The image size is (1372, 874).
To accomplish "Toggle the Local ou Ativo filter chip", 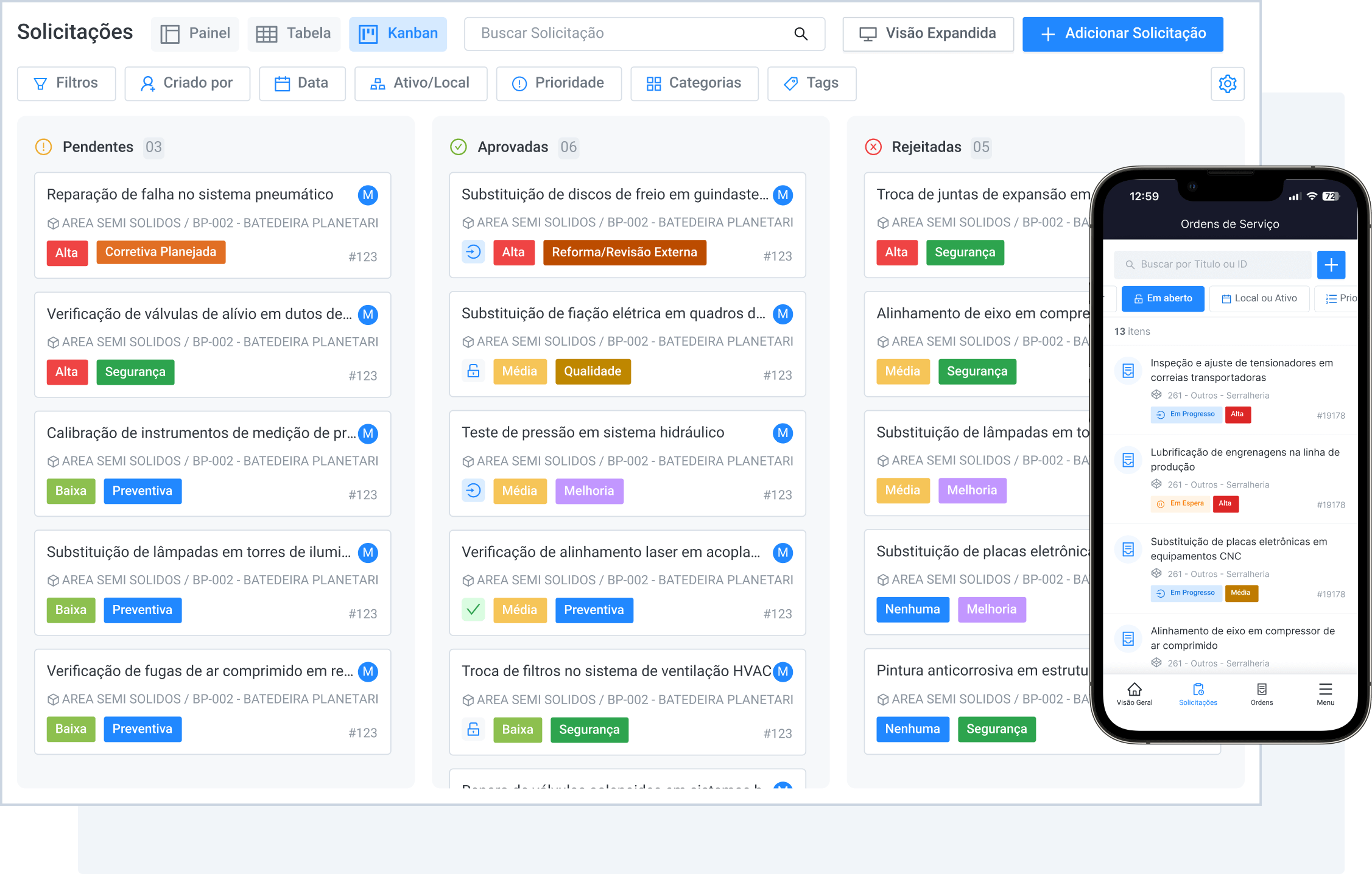I will (1259, 298).
